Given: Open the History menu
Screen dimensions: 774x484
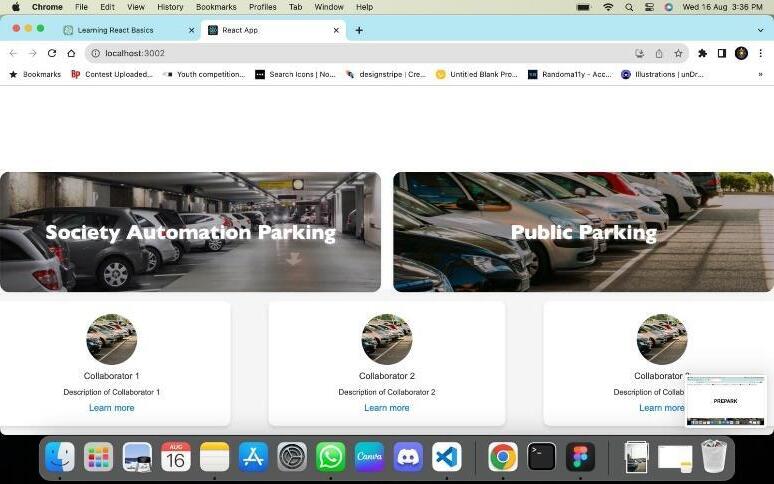Looking at the screenshot, I should pos(170,7).
